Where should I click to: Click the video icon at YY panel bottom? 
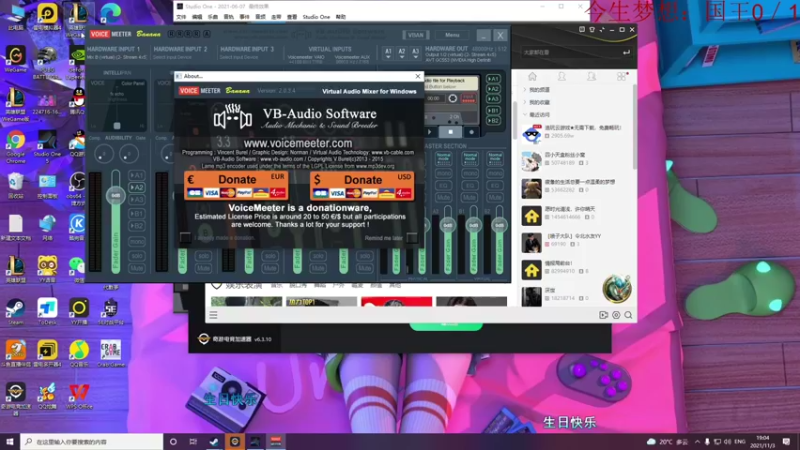(x=604, y=315)
